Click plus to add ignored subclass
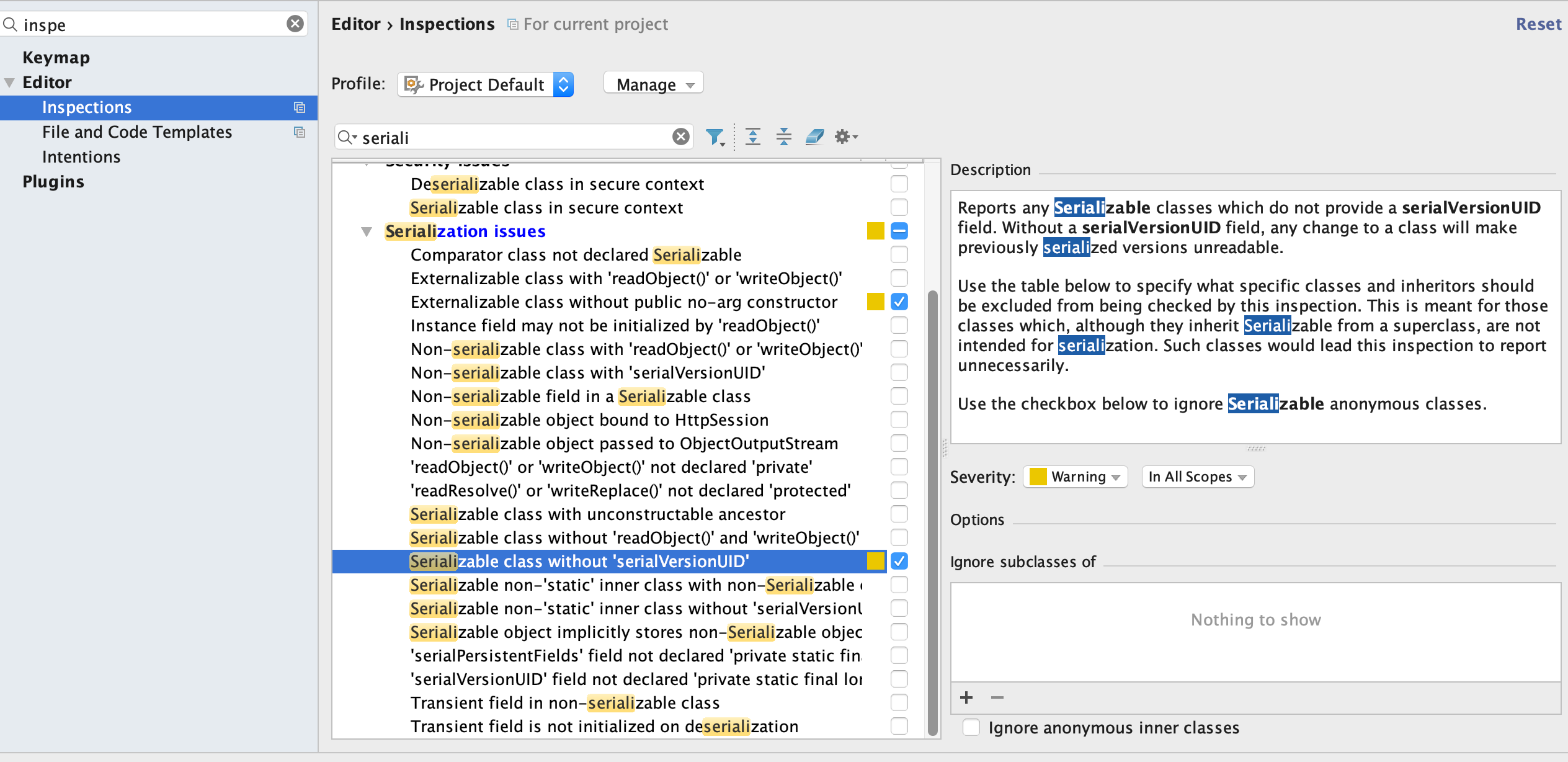 coord(966,697)
